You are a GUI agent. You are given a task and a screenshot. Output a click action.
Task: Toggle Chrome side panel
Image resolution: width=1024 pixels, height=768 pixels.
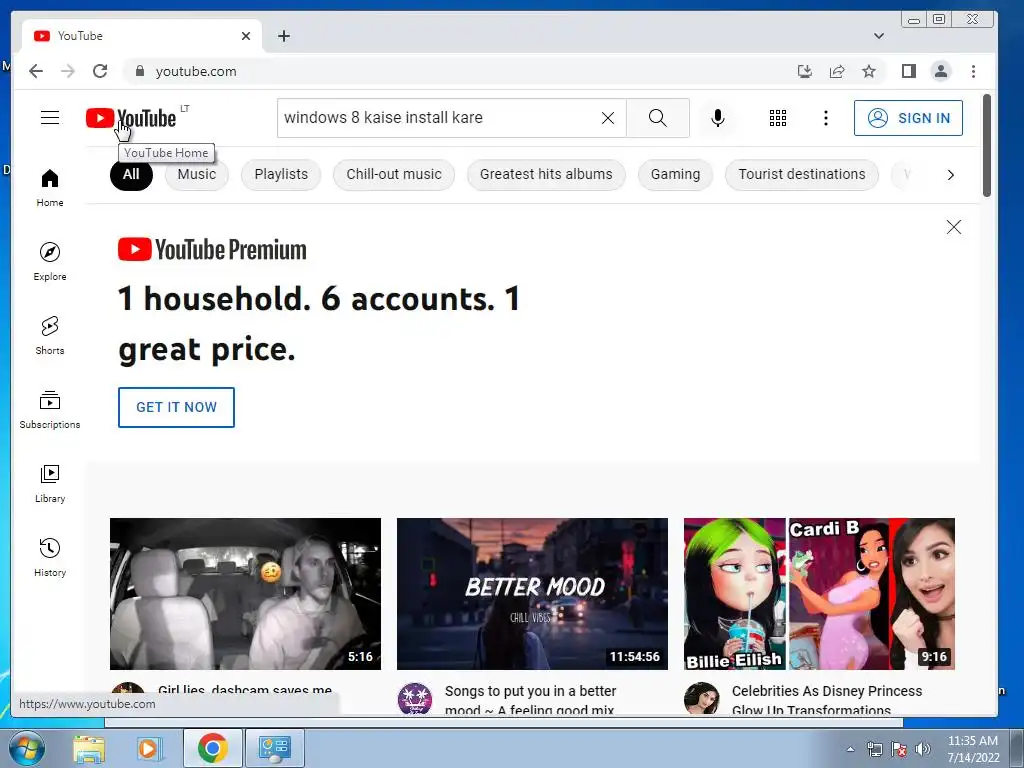908,71
